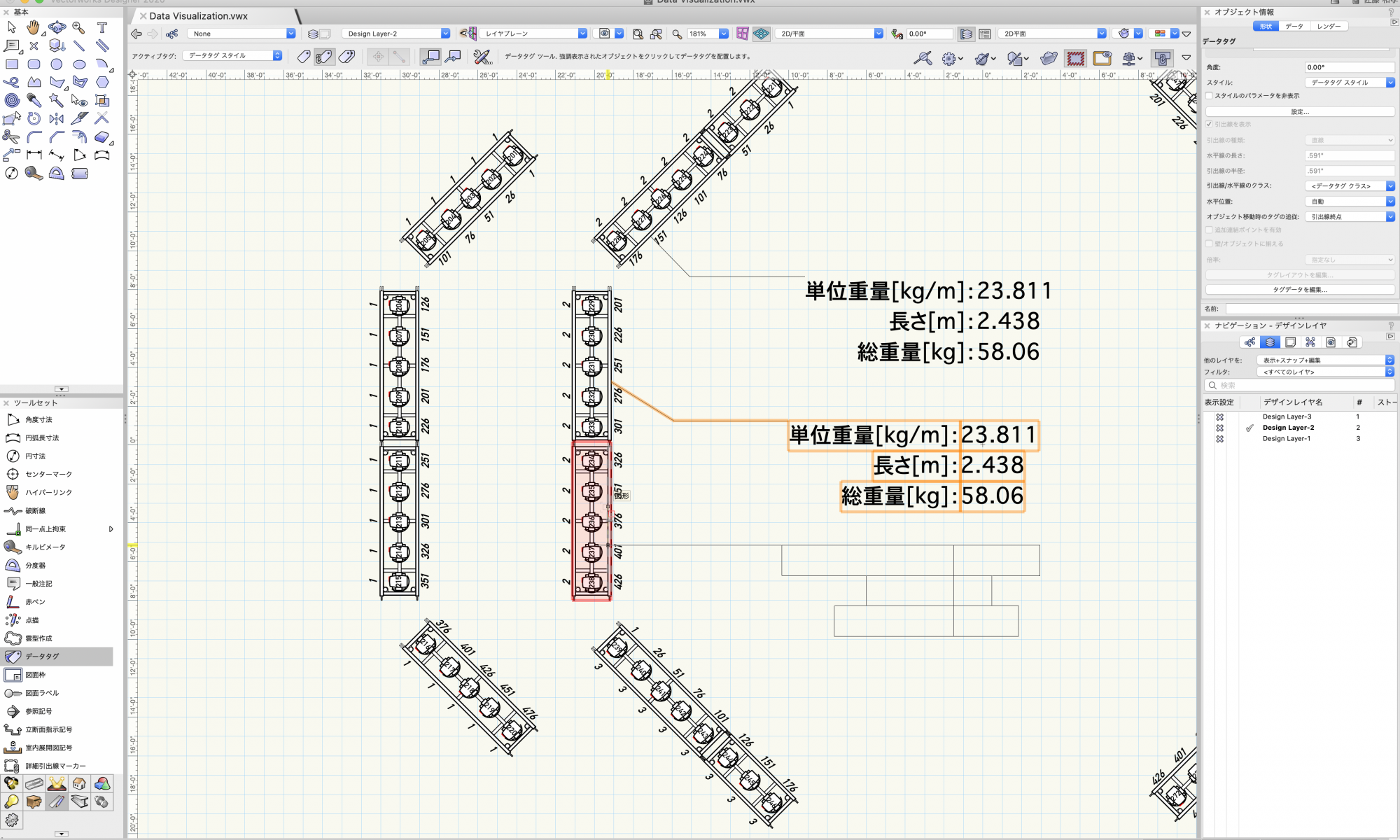Select the arrow Selection tool
Image resolution: width=1400 pixels, height=840 pixels.
click(11, 27)
